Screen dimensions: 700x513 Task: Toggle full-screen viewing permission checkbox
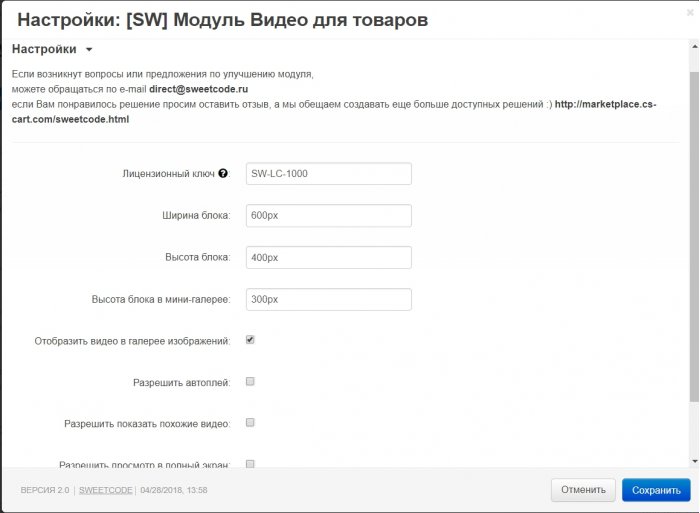(x=250, y=464)
